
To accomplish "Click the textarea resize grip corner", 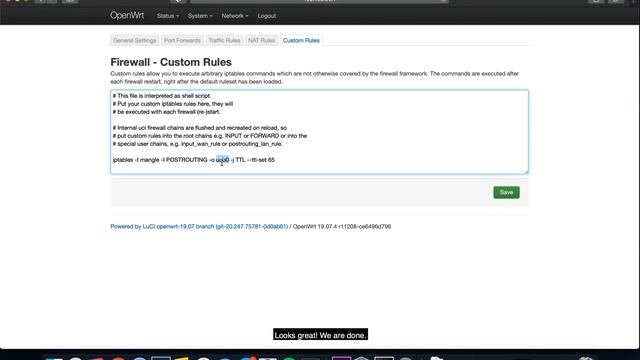I will [x=526, y=171].
